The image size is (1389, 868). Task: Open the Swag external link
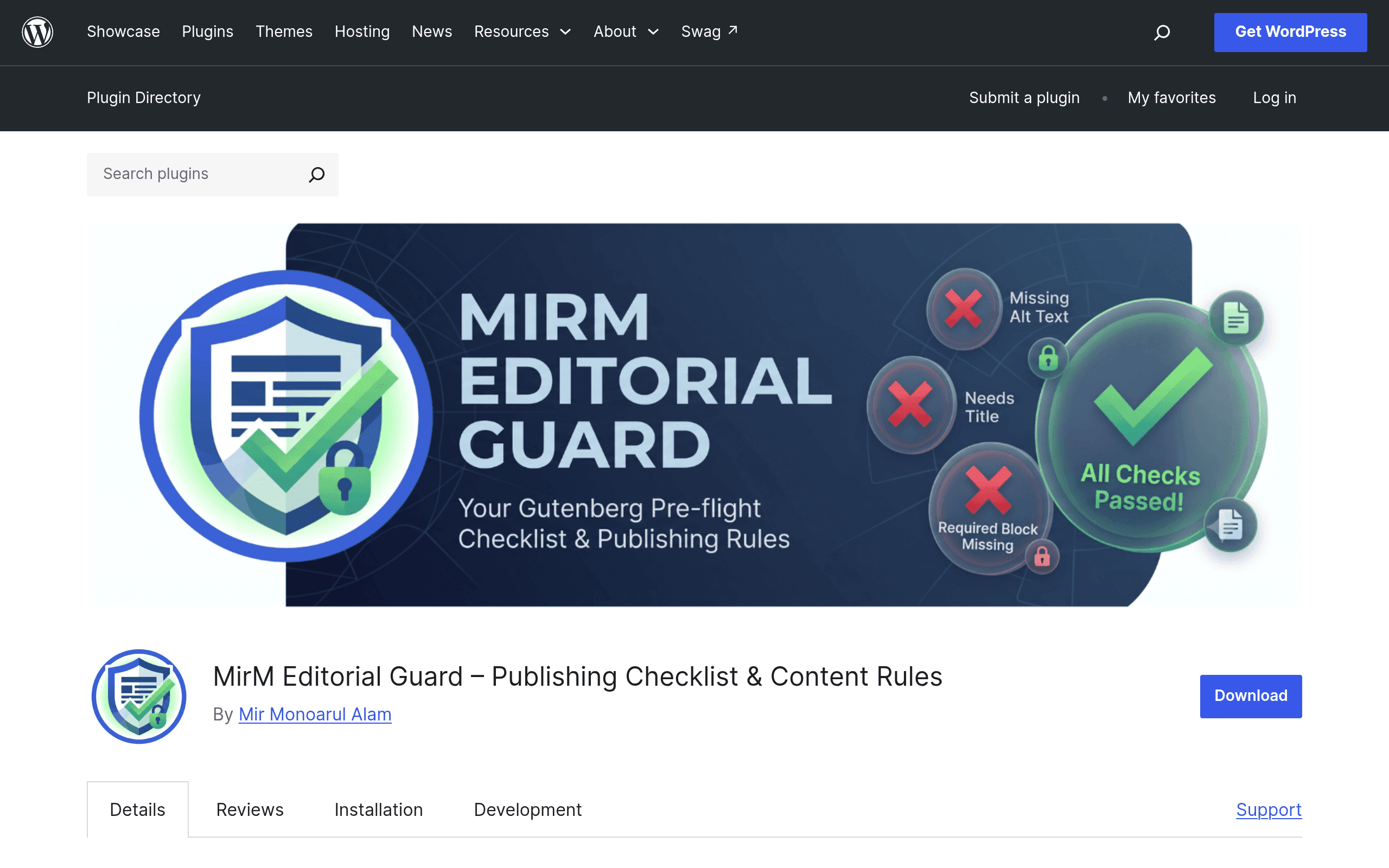710,31
